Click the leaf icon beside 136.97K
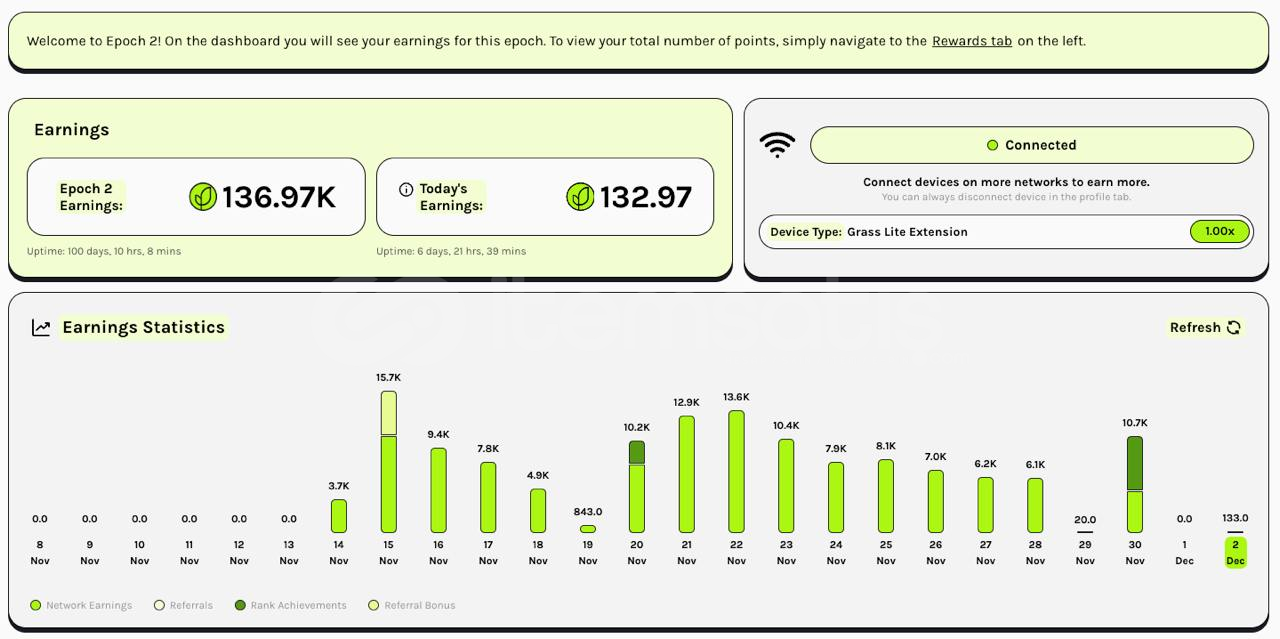The height and width of the screenshot is (639, 1280). pyautogui.click(x=203, y=197)
